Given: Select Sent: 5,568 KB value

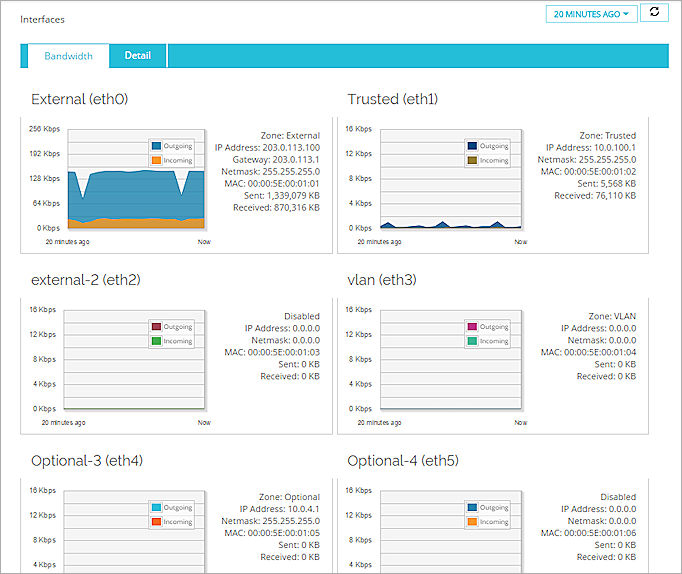Looking at the screenshot, I should (x=607, y=184).
